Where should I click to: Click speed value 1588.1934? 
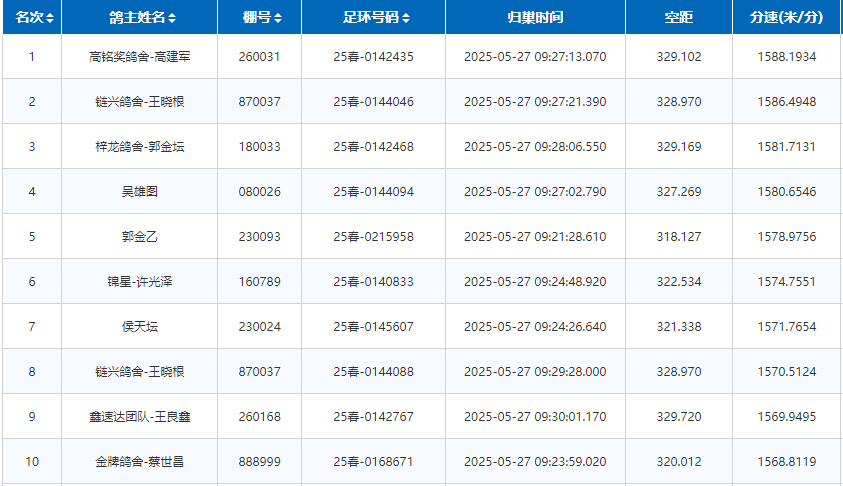click(787, 56)
